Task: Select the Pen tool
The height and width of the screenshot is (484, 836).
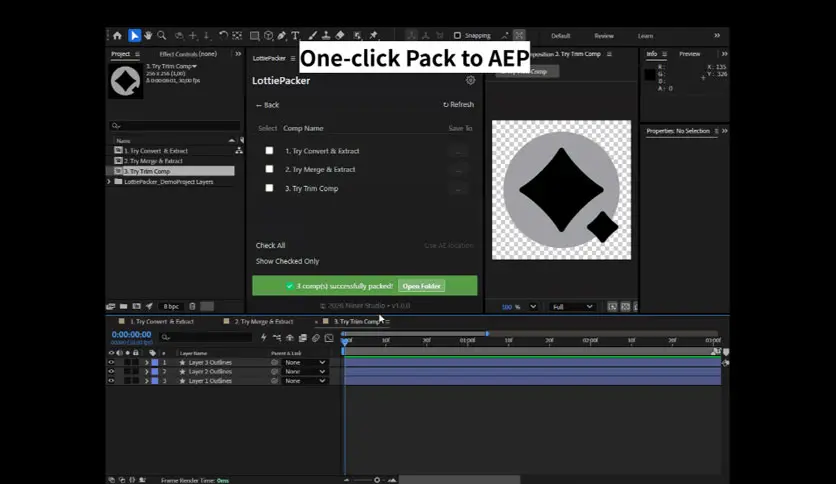Action: 282,36
